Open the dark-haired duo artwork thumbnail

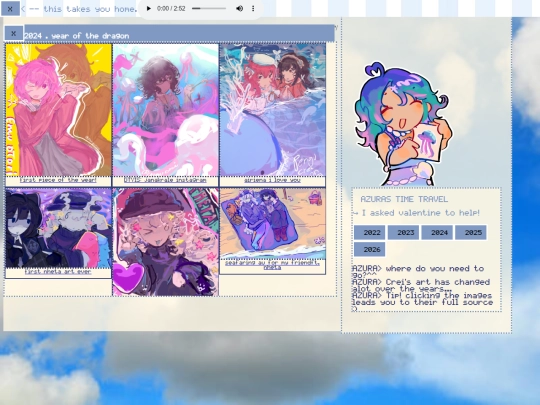pyautogui.click(x=59, y=228)
